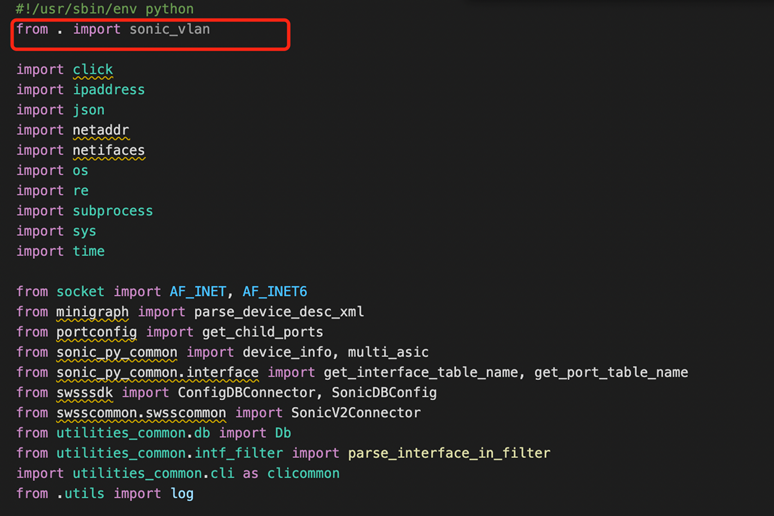Click the 'netaddr' module name
This screenshot has height=516, width=774.
click(x=101, y=130)
